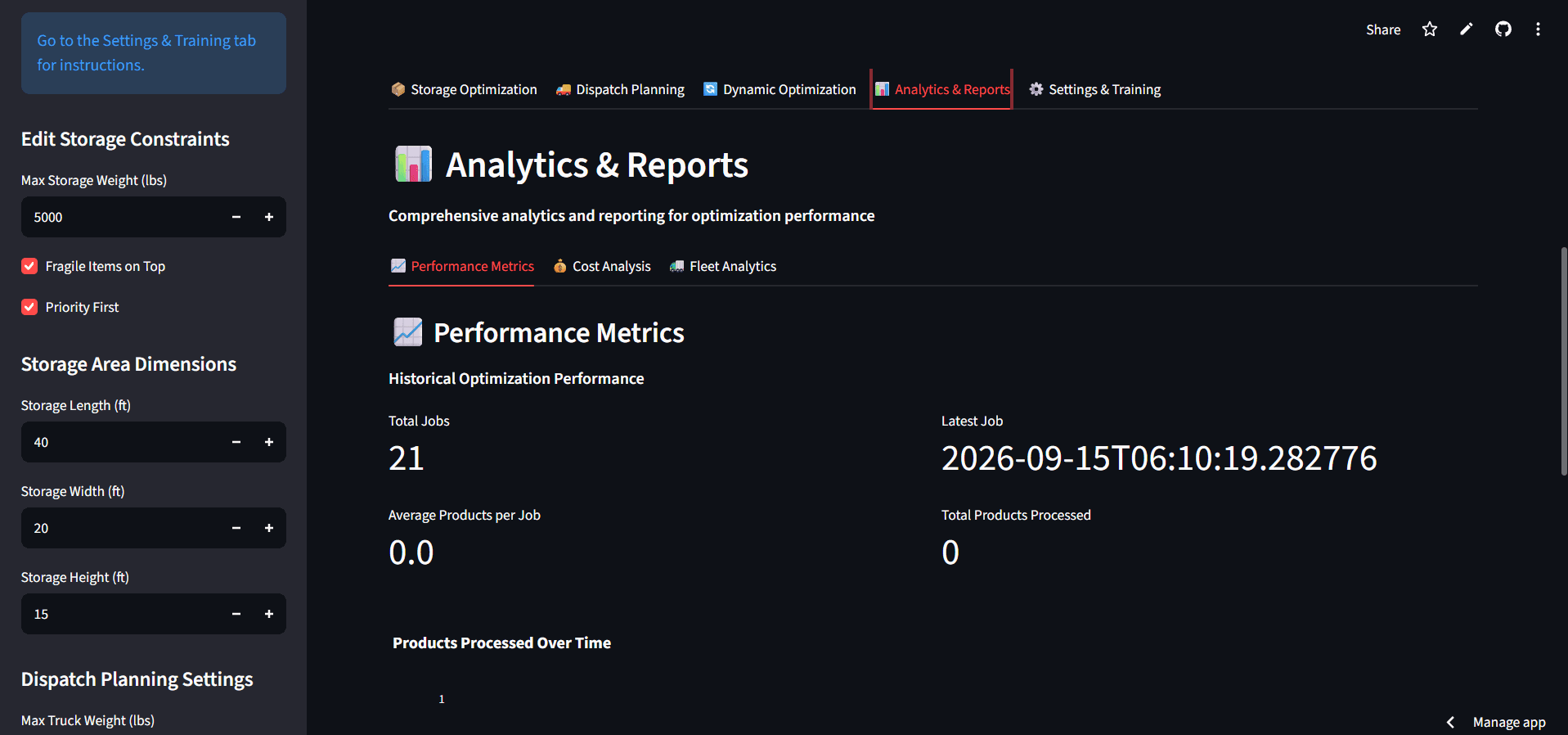Click the star favorite icon
The width and height of the screenshot is (1568, 735).
coord(1430,29)
